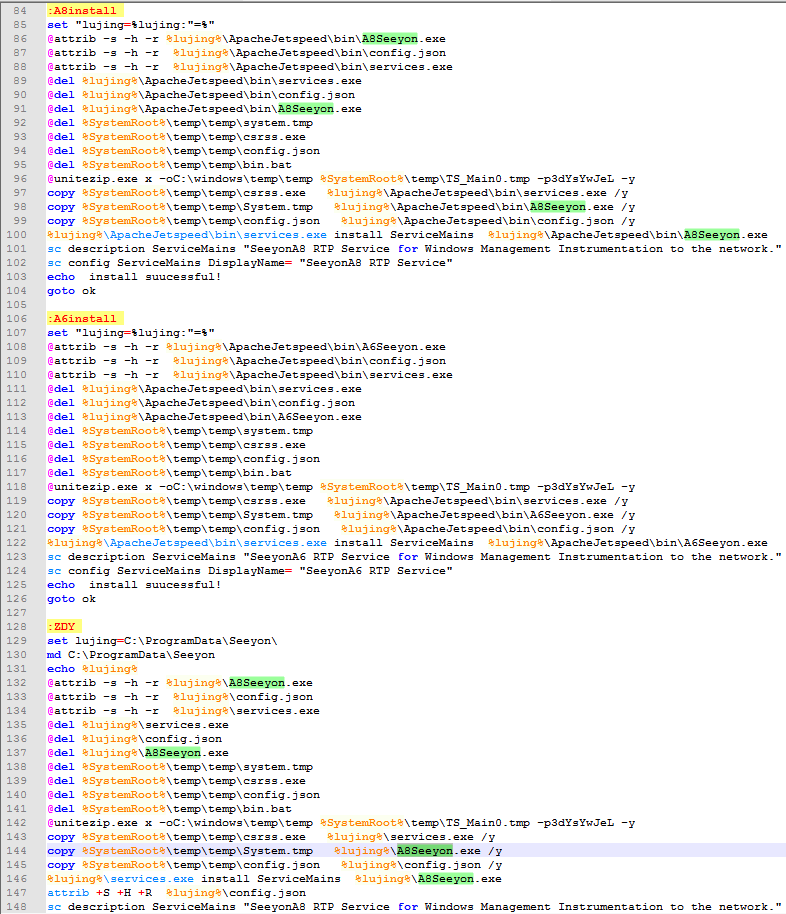The width and height of the screenshot is (786, 914).
Task: Click the :A8install label on line 84
Action: click(x=81, y=11)
